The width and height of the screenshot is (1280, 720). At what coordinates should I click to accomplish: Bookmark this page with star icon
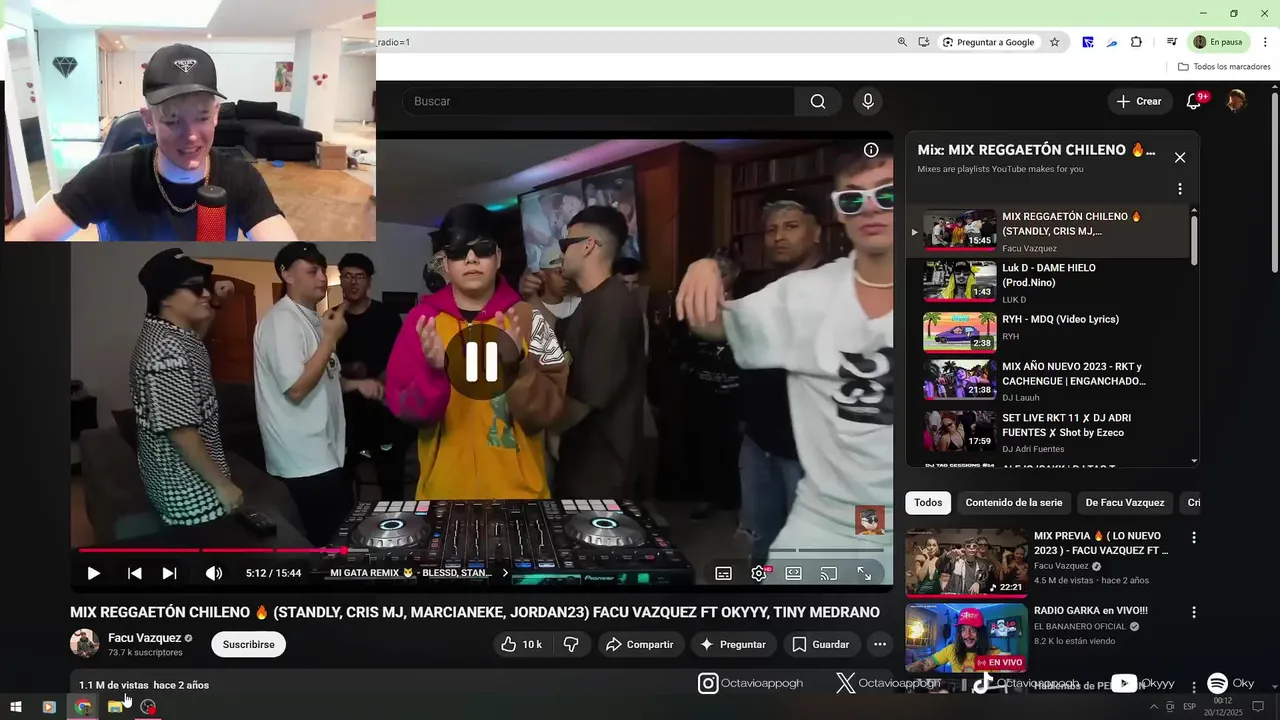pyautogui.click(x=1054, y=42)
